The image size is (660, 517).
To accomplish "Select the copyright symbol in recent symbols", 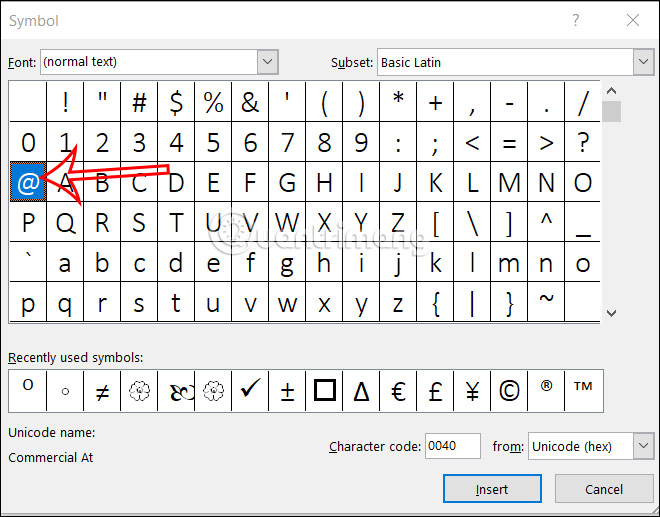I will pos(509,391).
